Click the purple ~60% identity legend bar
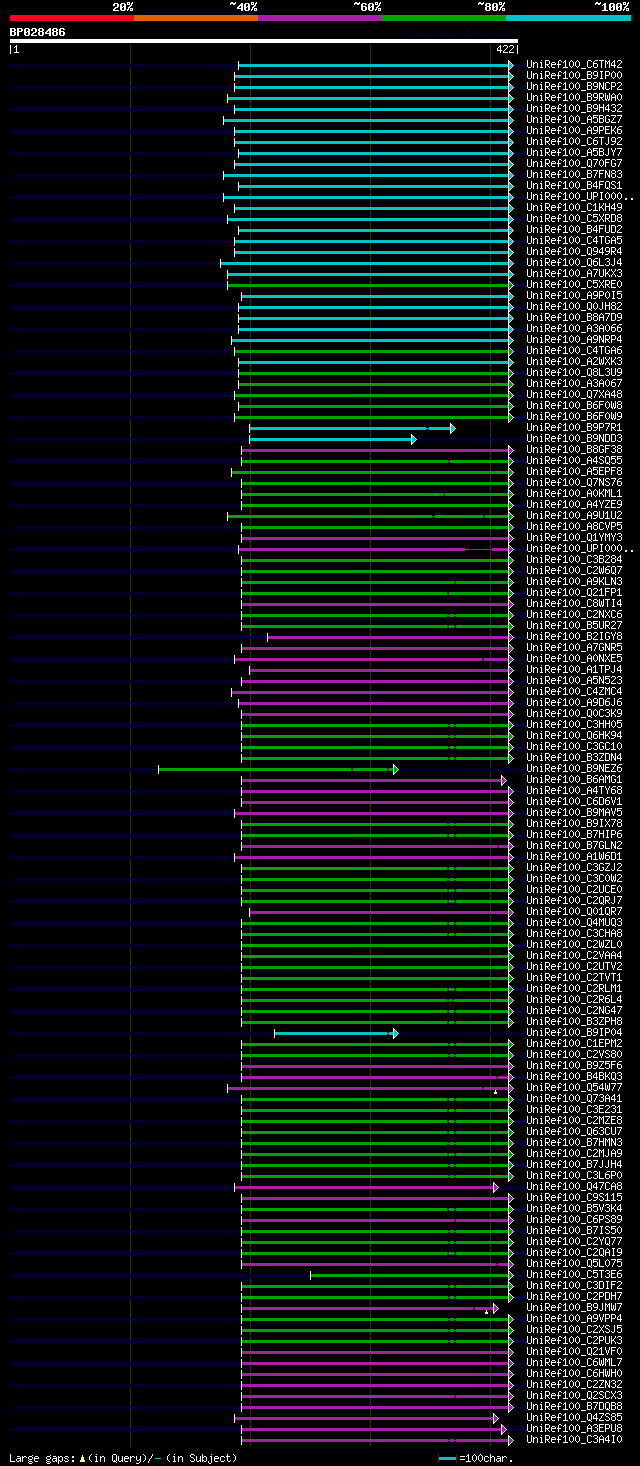This screenshot has width=640, height=1466. (319, 18)
